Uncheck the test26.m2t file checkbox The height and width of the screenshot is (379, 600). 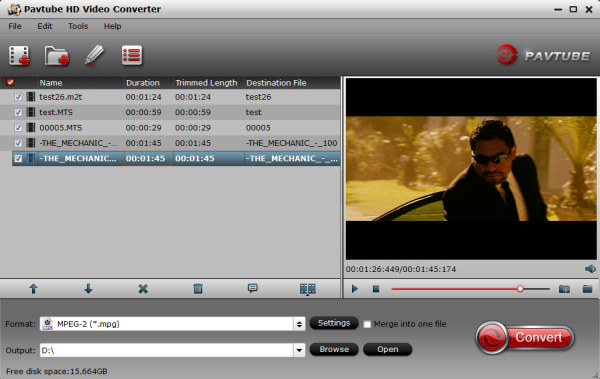click(18, 97)
